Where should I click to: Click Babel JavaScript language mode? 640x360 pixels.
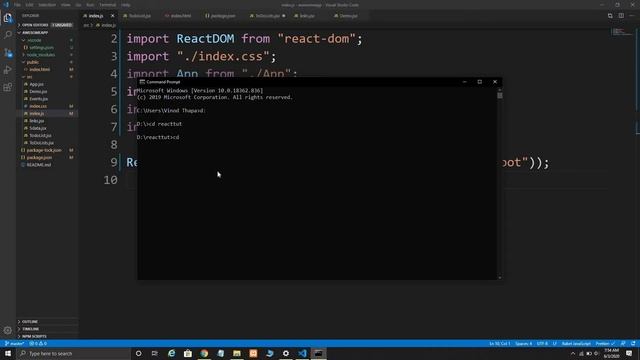(576, 343)
